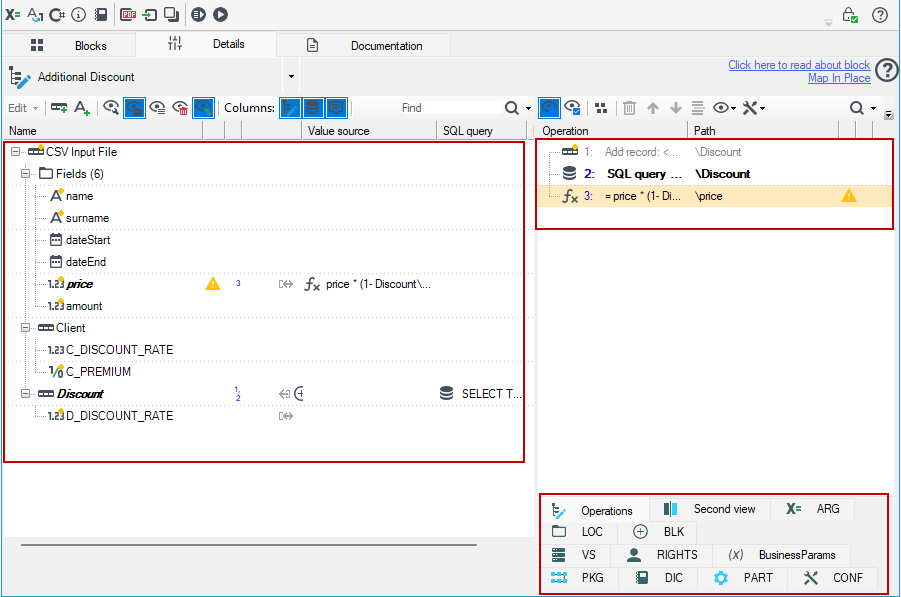Click the play (run) button icon
901x597 pixels.
(x=221, y=14)
